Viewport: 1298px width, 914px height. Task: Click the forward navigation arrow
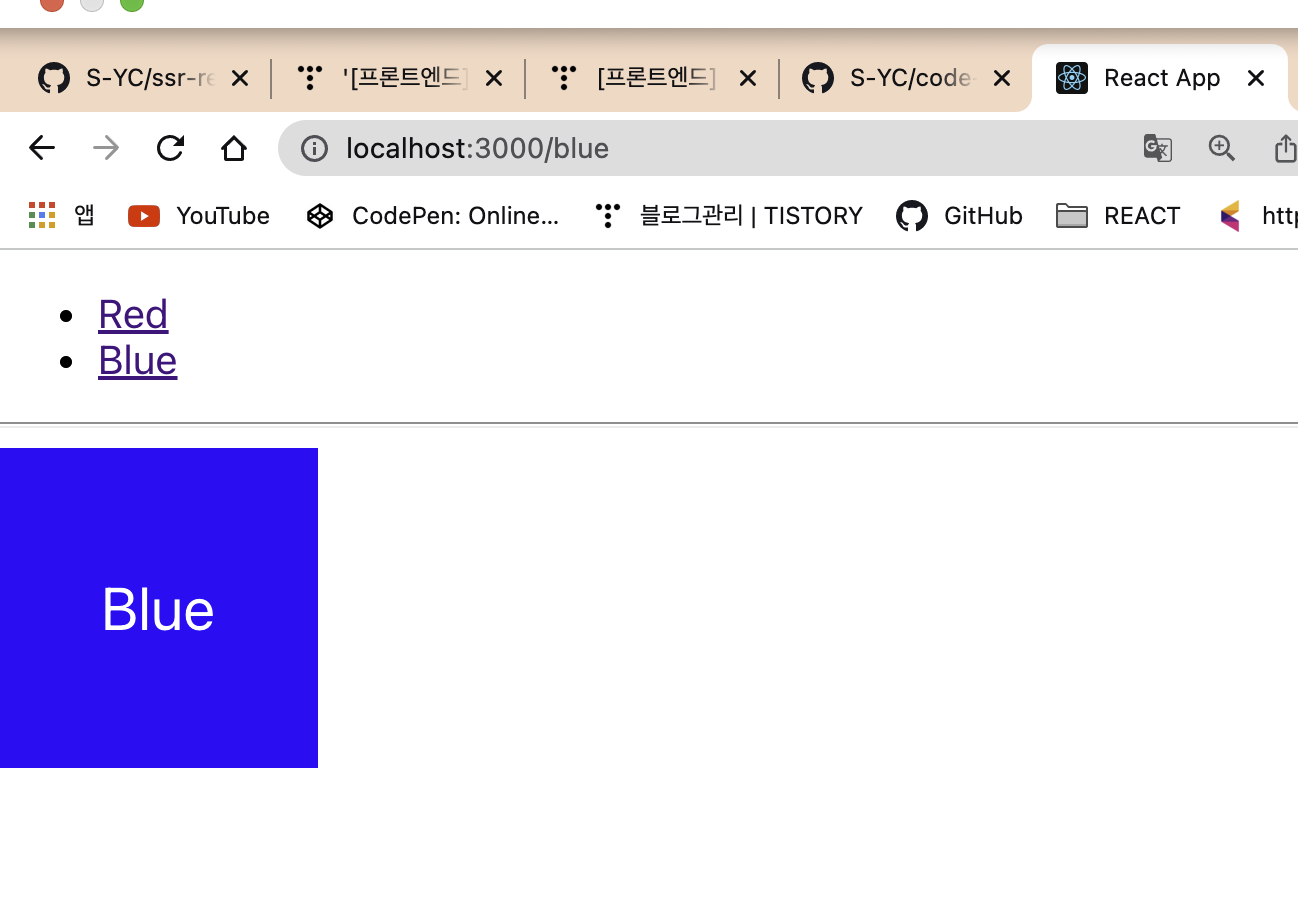(106, 148)
